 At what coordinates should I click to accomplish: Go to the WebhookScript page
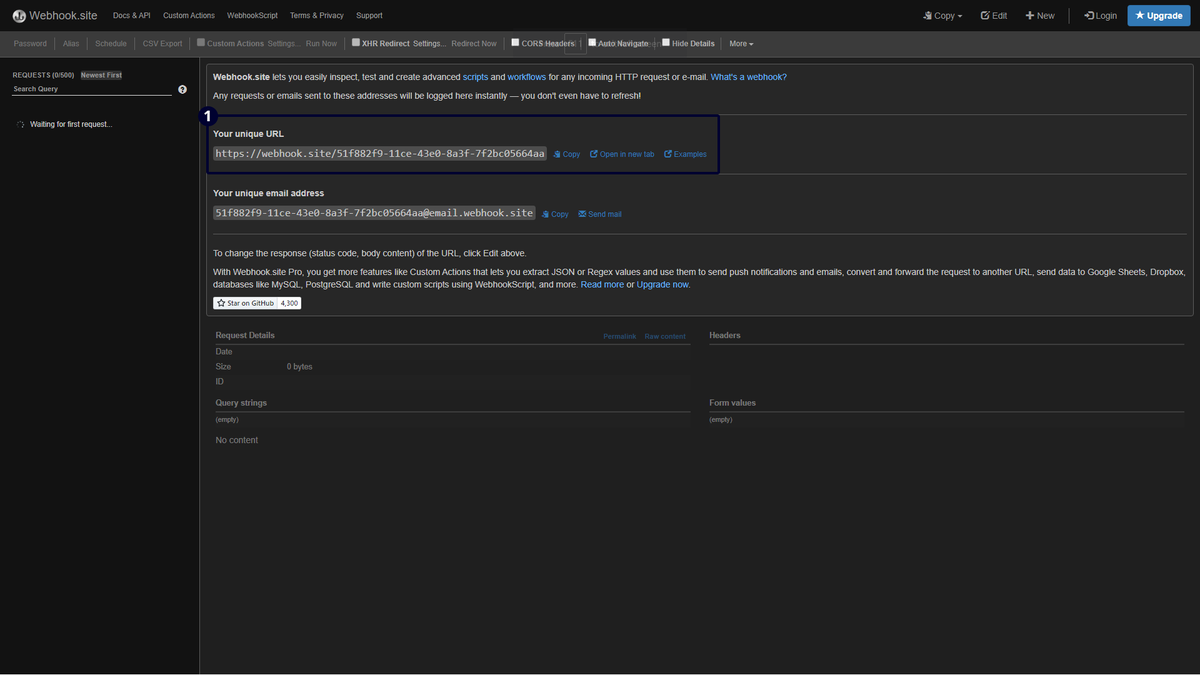[x=252, y=16]
